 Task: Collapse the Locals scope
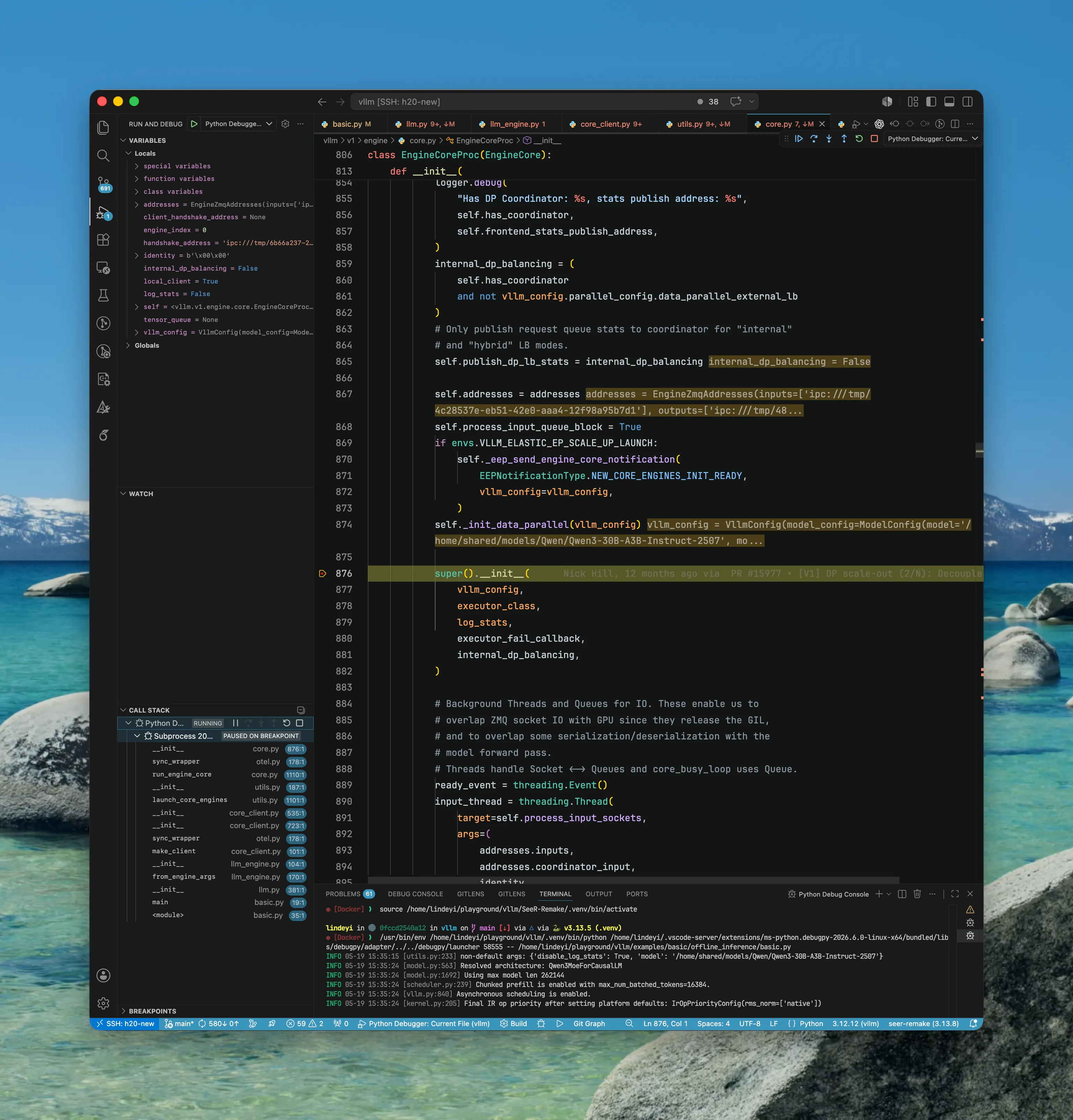[129, 153]
